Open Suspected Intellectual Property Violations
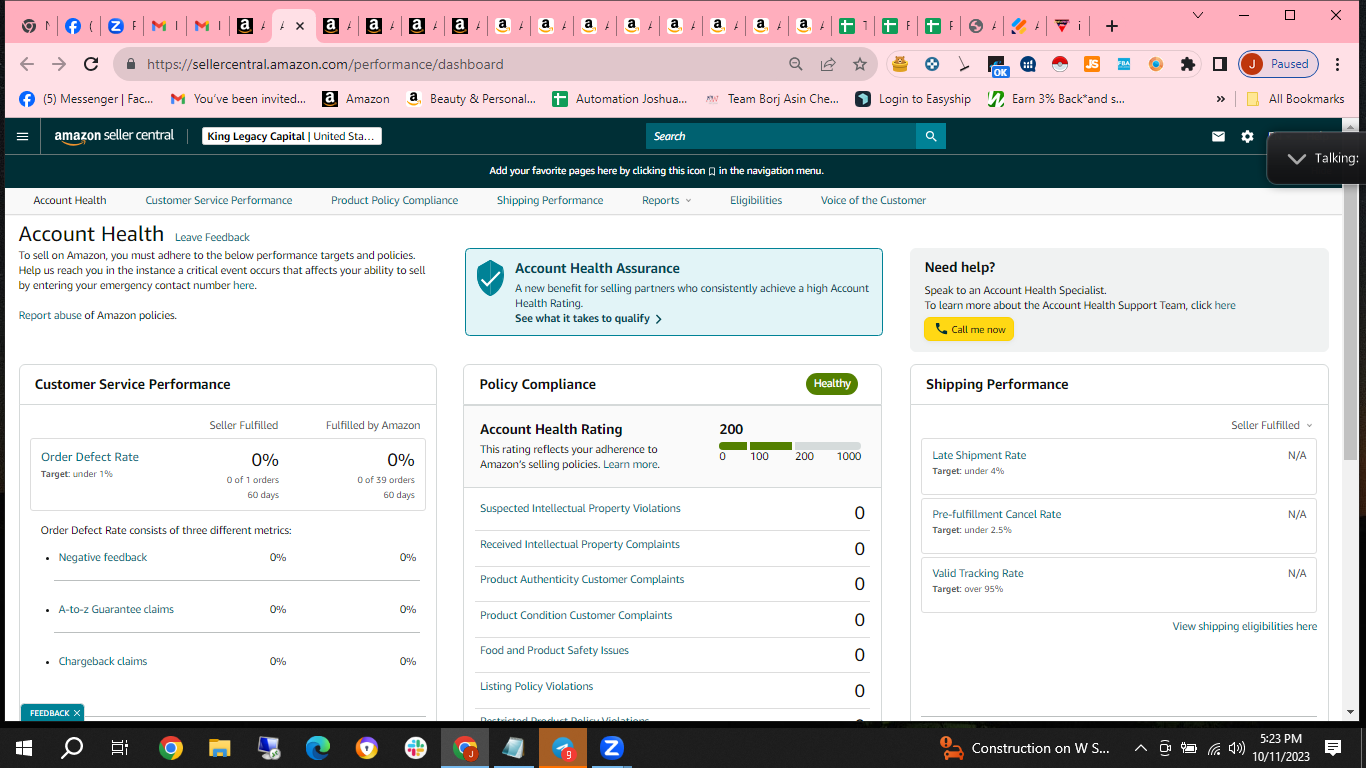The width and height of the screenshot is (1366, 768). [x=580, y=508]
